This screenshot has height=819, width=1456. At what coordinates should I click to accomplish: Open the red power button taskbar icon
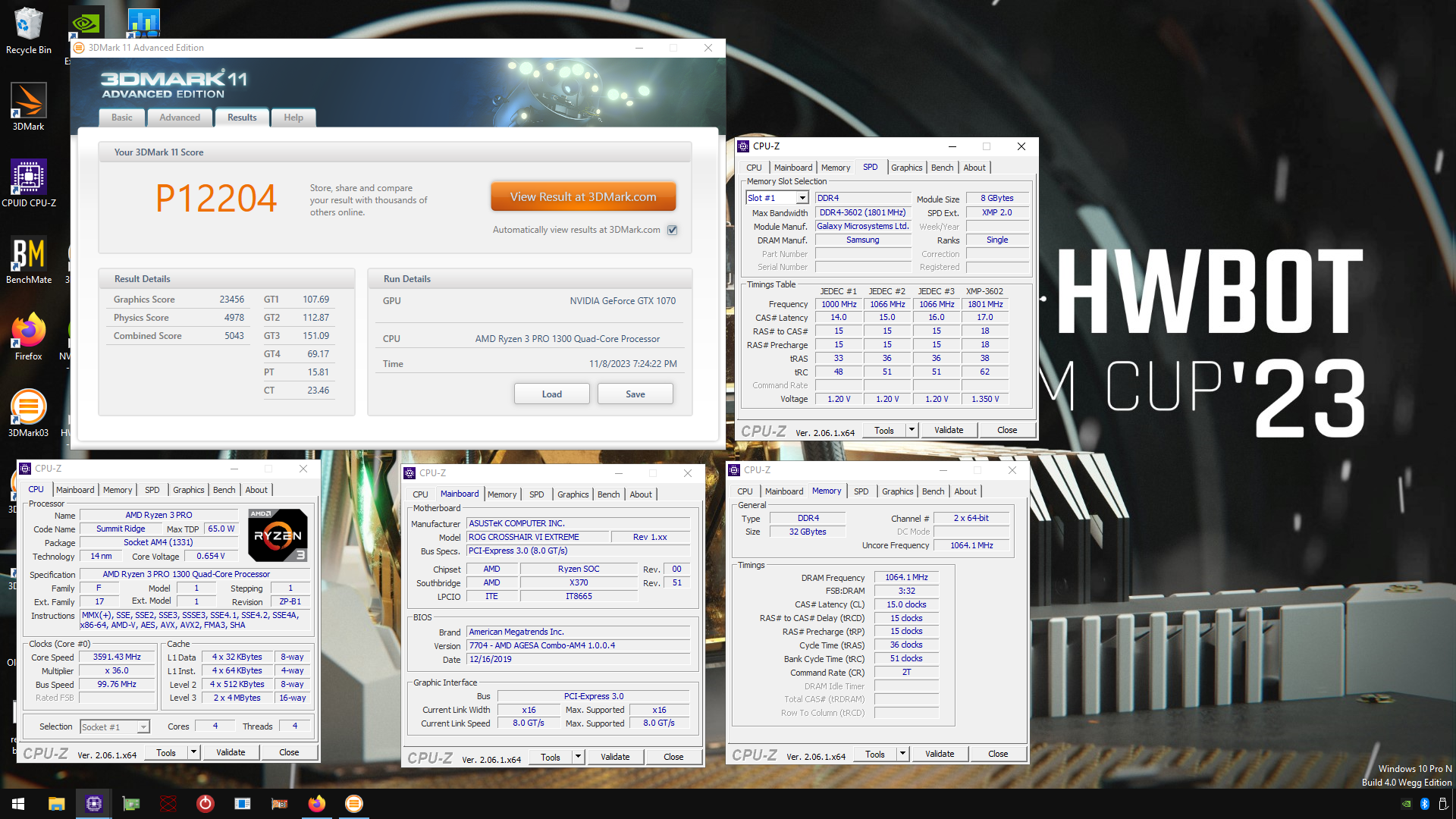(x=206, y=804)
